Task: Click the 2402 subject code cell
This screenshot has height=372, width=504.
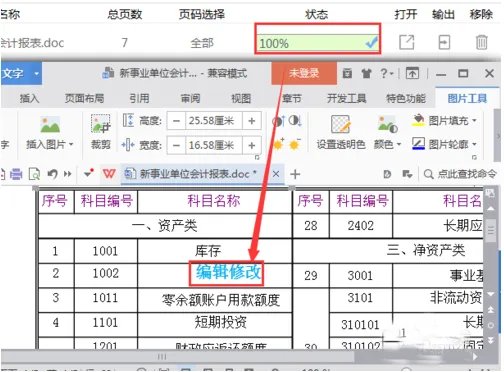Action: tap(361, 226)
